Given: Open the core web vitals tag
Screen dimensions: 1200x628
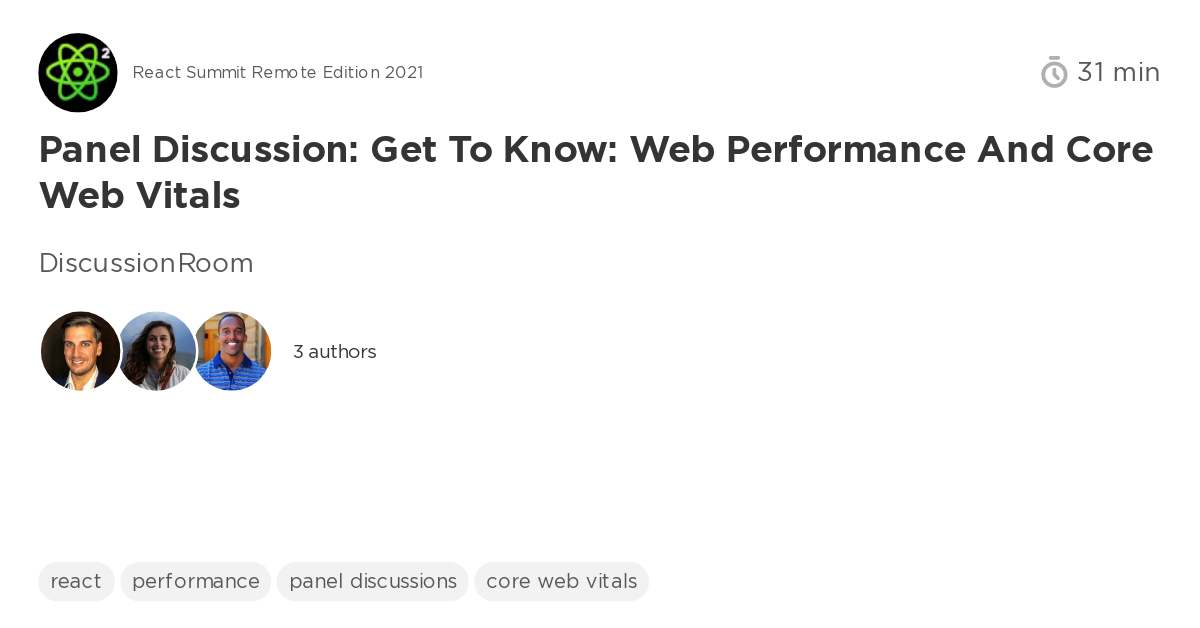Looking at the screenshot, I should pyautogui.click(x=561, y=581).
